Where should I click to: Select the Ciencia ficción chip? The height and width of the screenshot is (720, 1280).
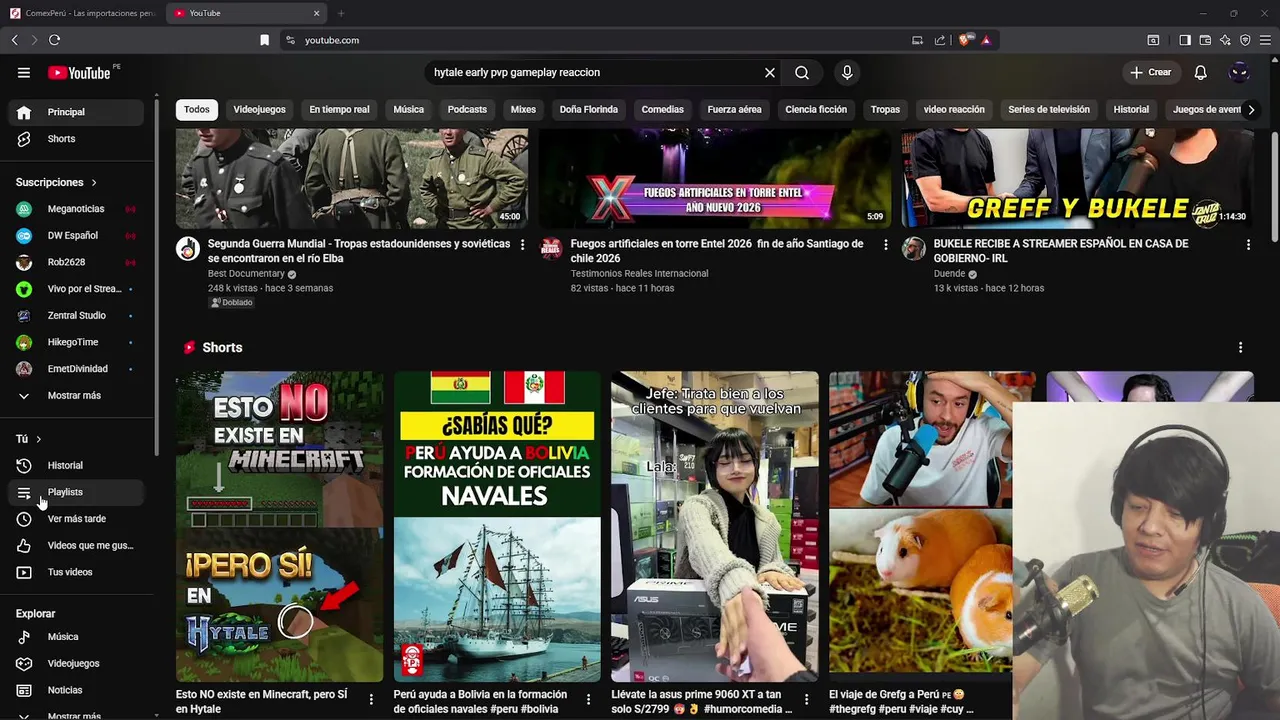[816, 109]
